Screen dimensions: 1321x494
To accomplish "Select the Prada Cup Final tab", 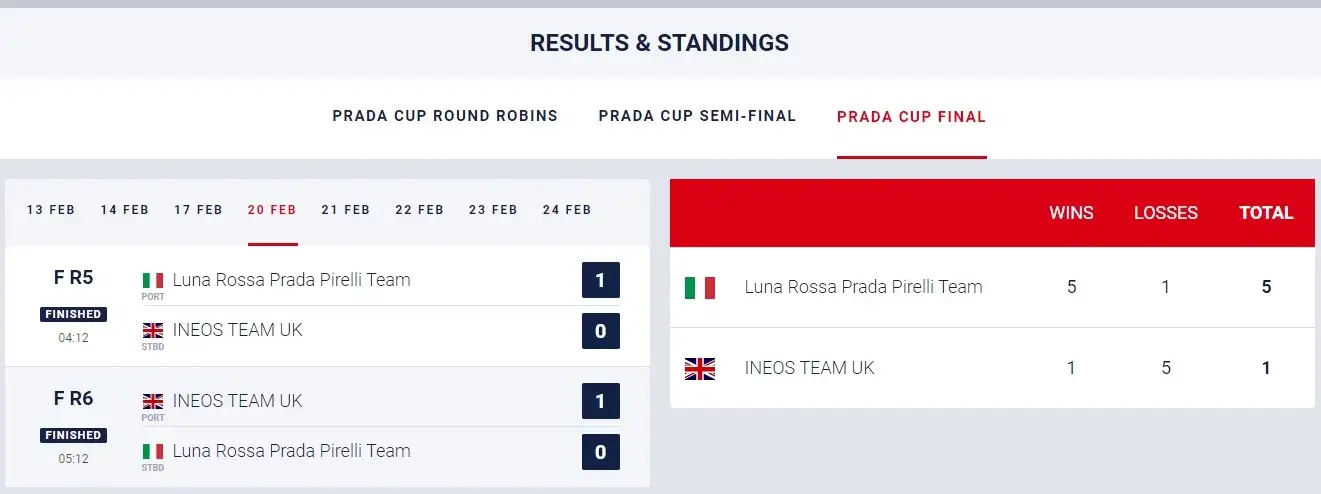I will [x=911, y=117].
